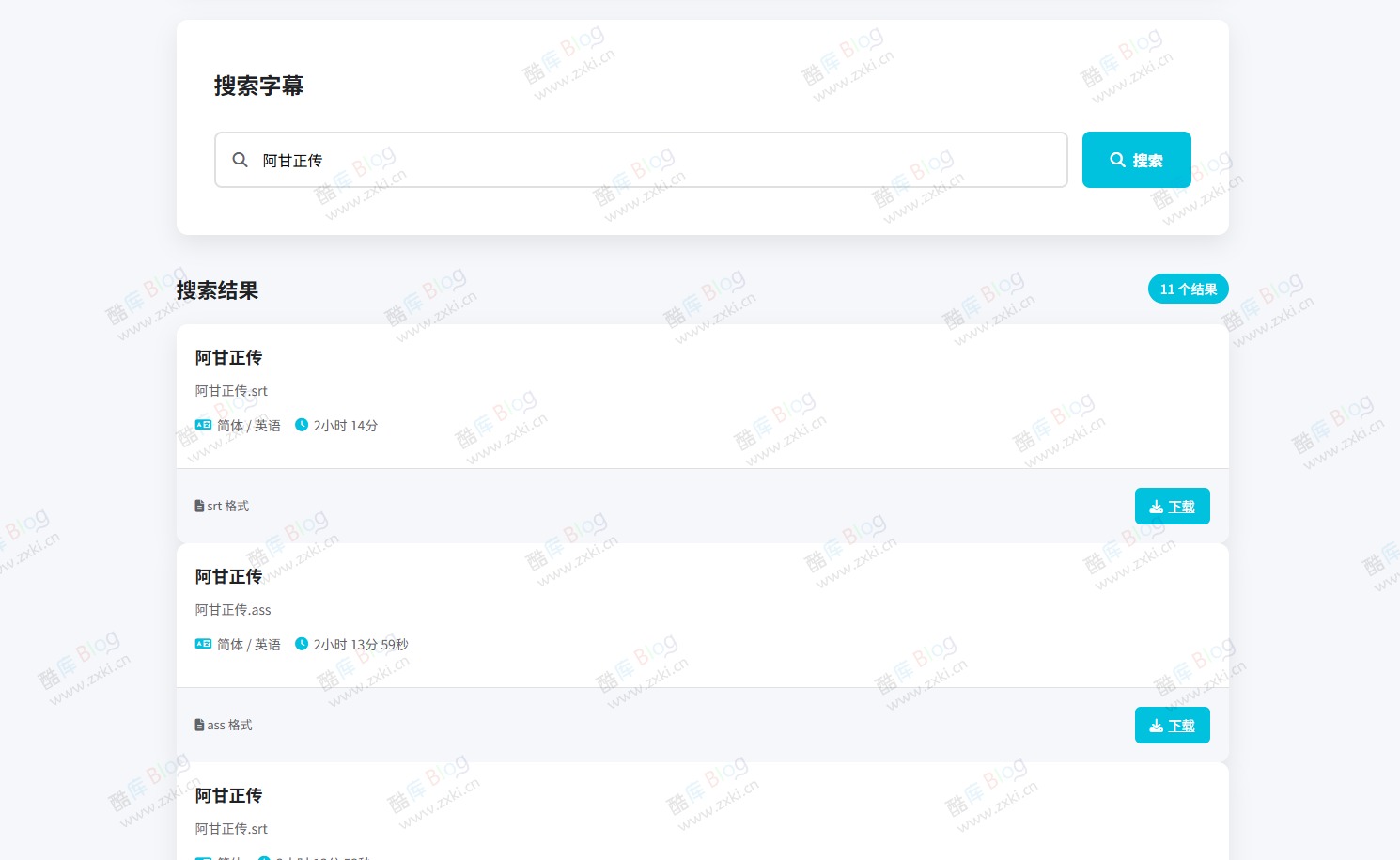Click the 搜索字幕 heading
Image resolution: width=1400 pixels, height=860 pixels.
coord(258,86)
